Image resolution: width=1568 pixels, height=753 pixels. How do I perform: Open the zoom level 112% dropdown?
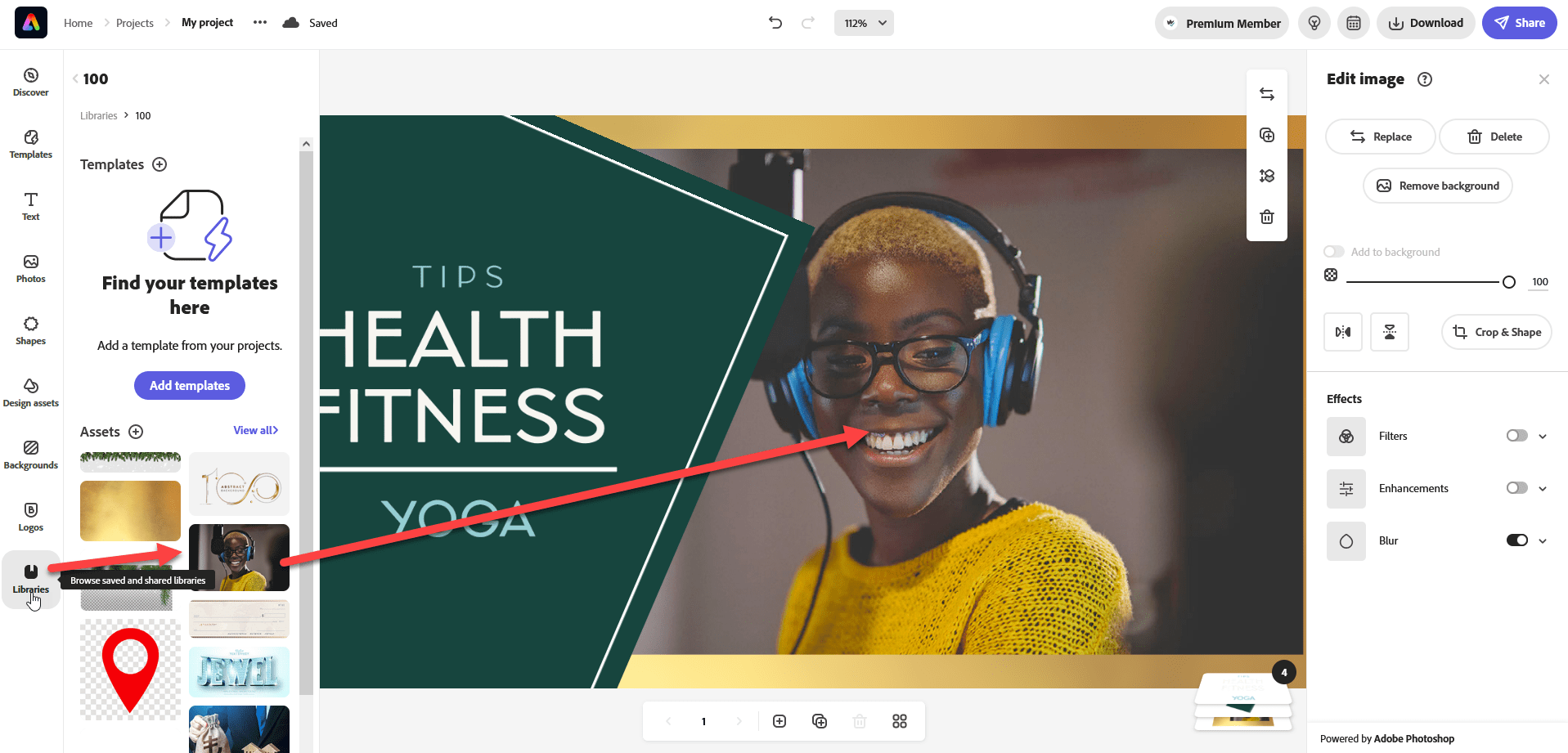(863, 22)
